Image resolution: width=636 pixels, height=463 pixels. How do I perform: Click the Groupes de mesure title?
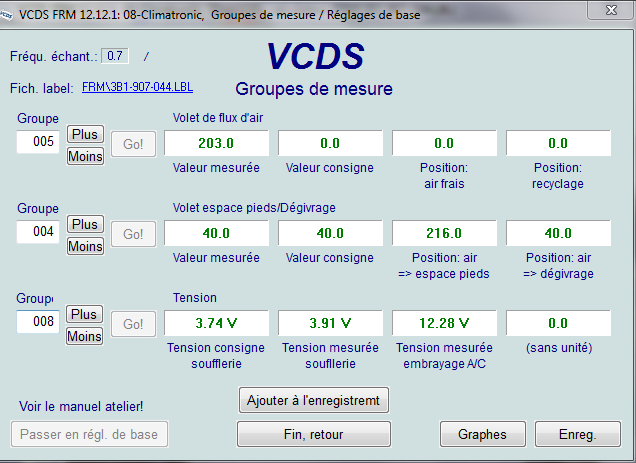click(x=314, y=89)
